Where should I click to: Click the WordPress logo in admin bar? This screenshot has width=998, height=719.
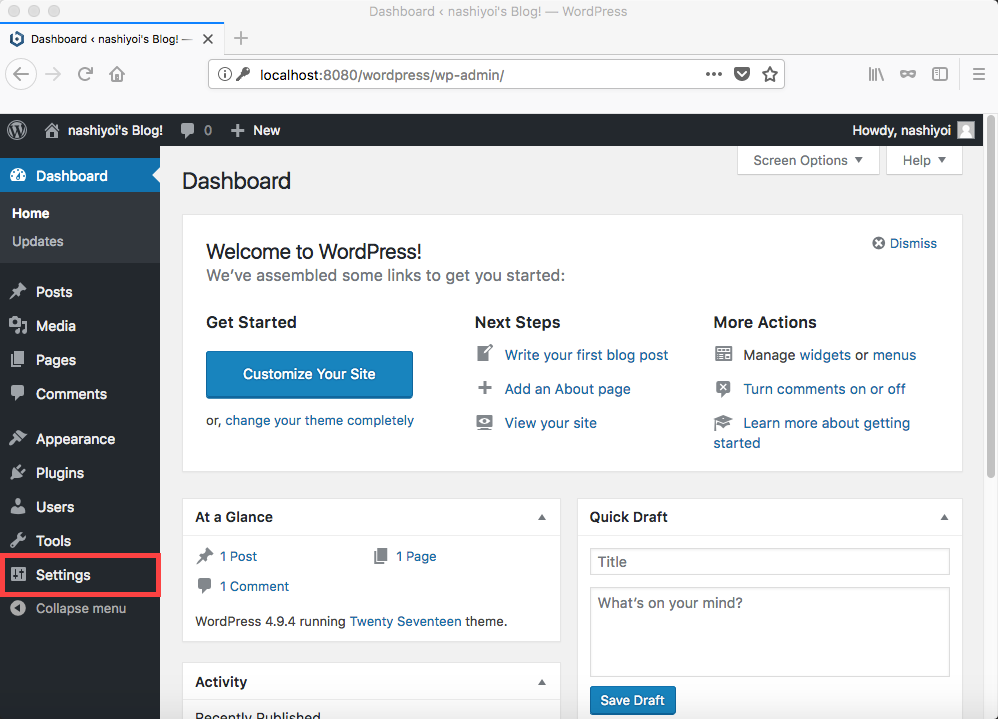tap(17, 130)
